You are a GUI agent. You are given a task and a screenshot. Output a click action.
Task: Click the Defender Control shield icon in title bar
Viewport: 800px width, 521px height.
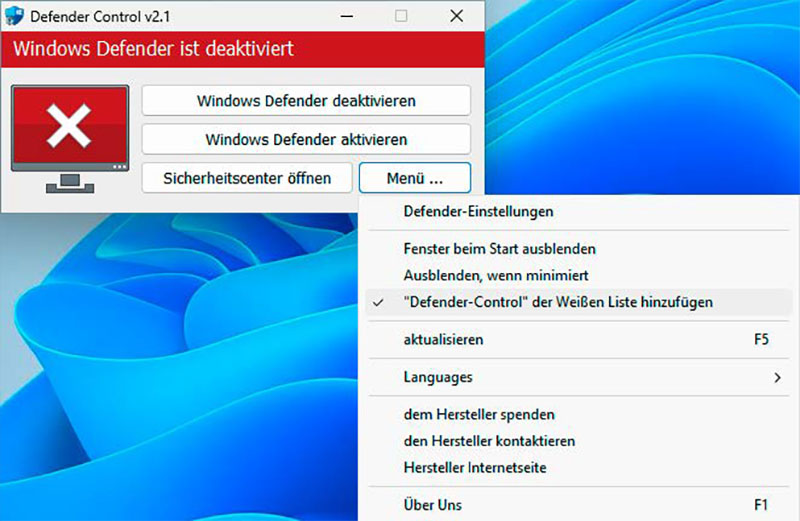(14, 15)
